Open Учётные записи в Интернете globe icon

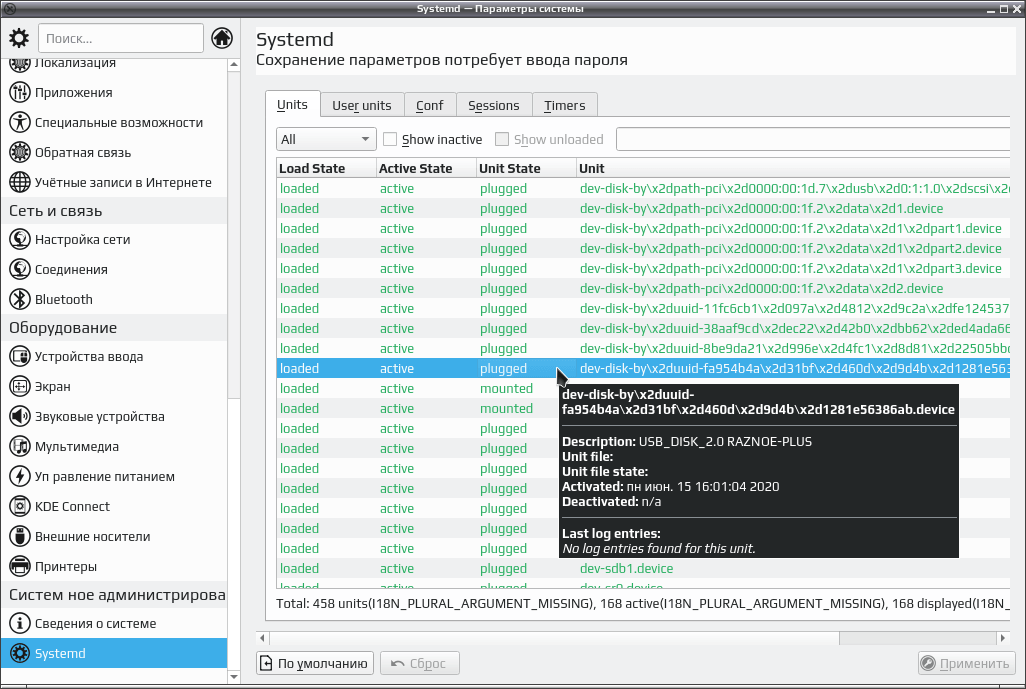coord(20,183)
